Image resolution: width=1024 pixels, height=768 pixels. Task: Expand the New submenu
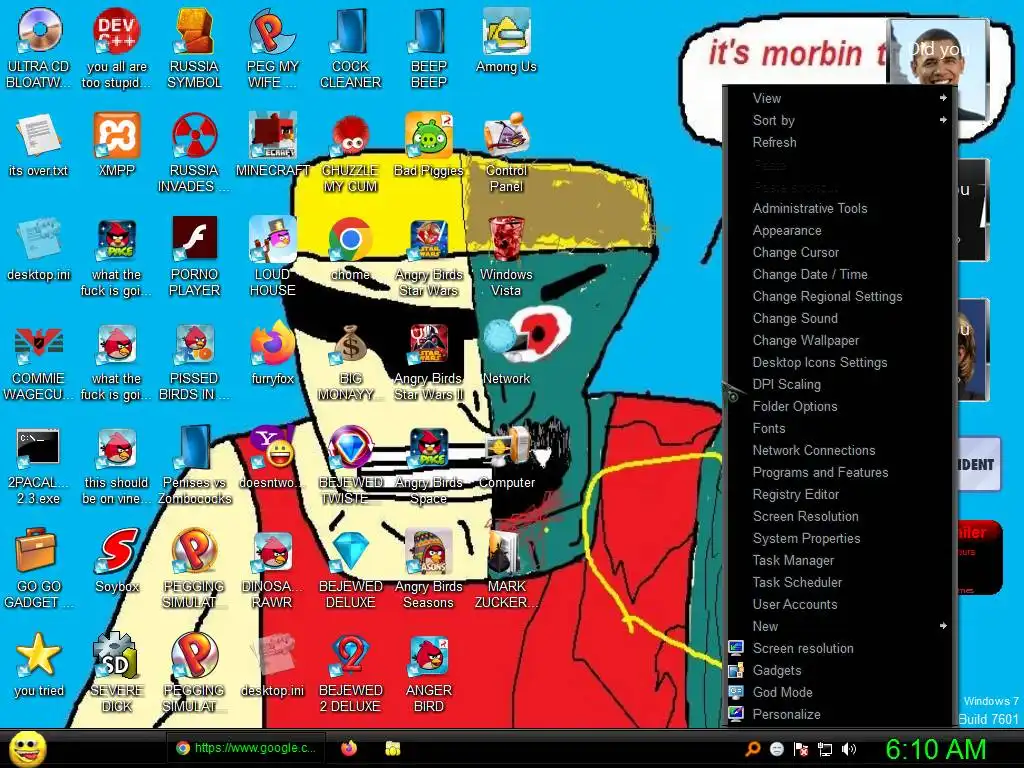(x=842, y=626)
